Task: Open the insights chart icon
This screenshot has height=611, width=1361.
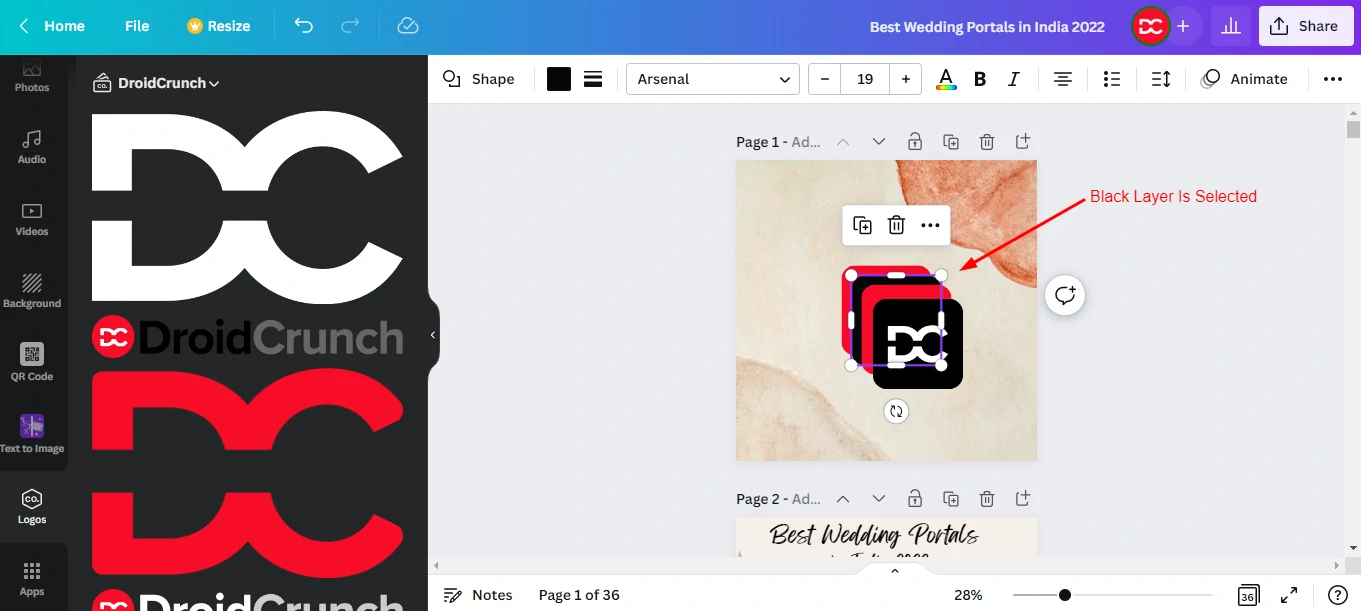Action: (1231, 26)
